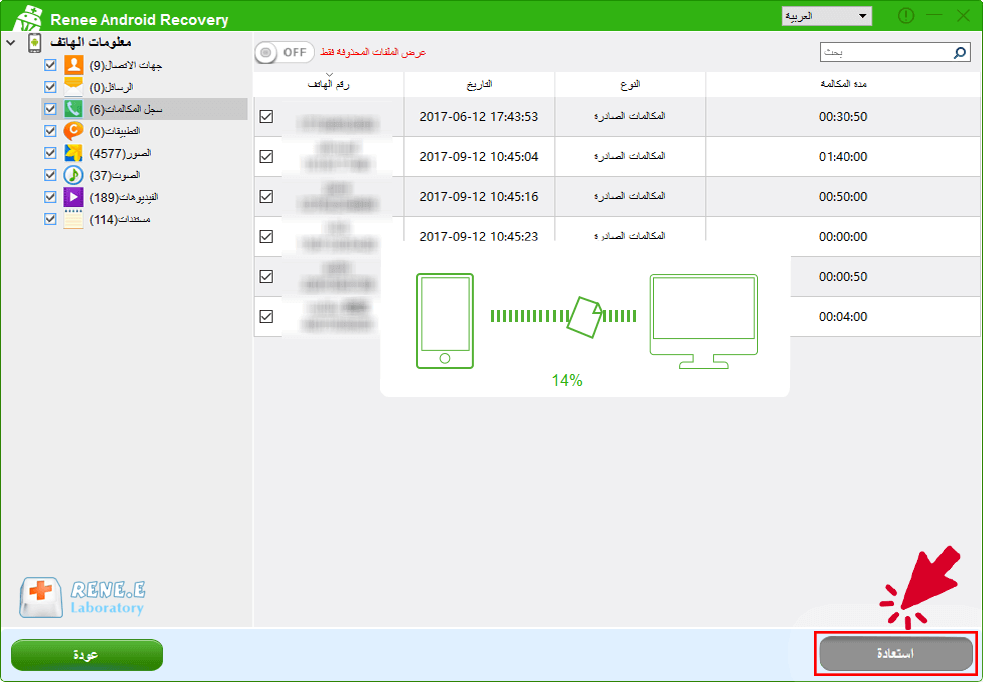The width and height of the screenshot is (983, 682).
Task: Switch on the deleted-files-only OFF toggle
Action: pyautogui.click(x=285, y=53)
